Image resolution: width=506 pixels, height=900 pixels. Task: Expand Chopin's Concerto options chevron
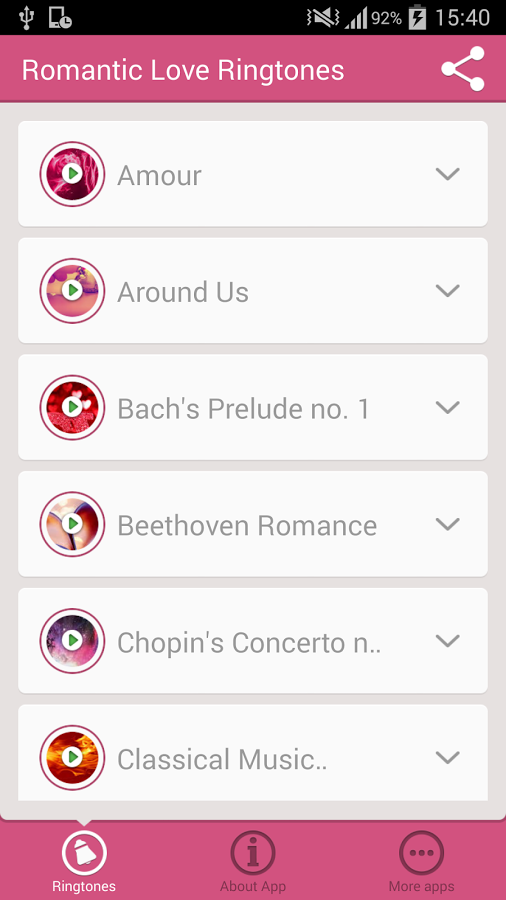(448, 641)
